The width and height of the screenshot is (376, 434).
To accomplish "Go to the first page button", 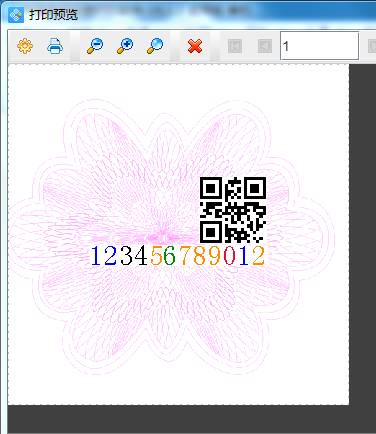I will pyautogui.click(x=235, y=46).
